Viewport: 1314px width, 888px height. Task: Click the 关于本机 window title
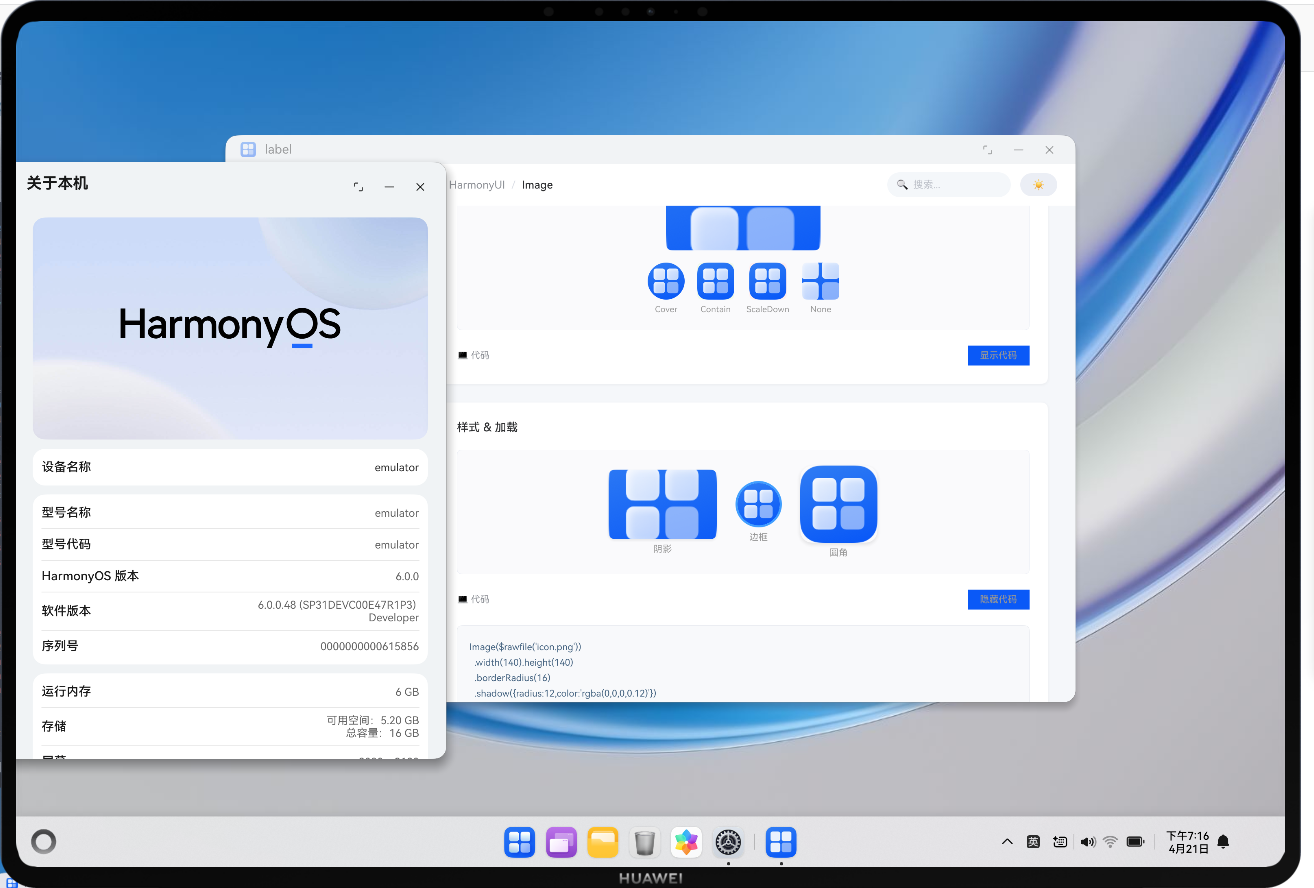(x=57, y=184)
